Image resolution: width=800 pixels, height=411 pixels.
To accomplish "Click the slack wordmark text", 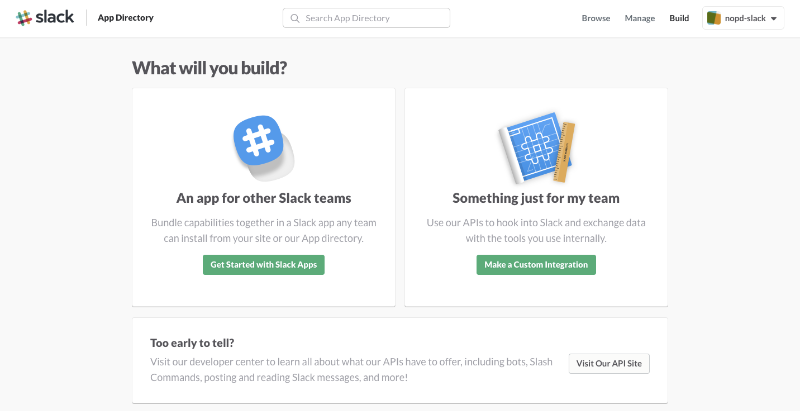I will pos(55,17).
